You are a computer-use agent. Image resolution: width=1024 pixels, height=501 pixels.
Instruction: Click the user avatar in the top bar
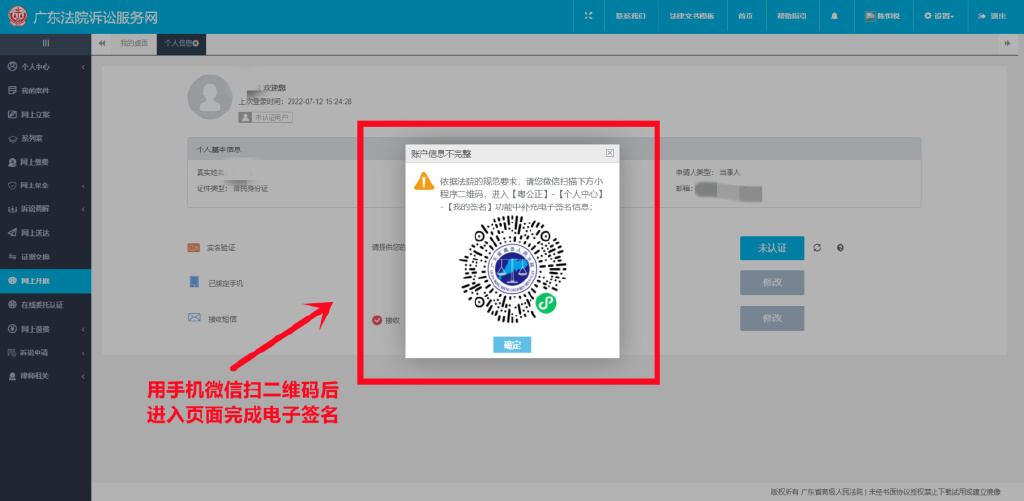[x=870, y=16]
